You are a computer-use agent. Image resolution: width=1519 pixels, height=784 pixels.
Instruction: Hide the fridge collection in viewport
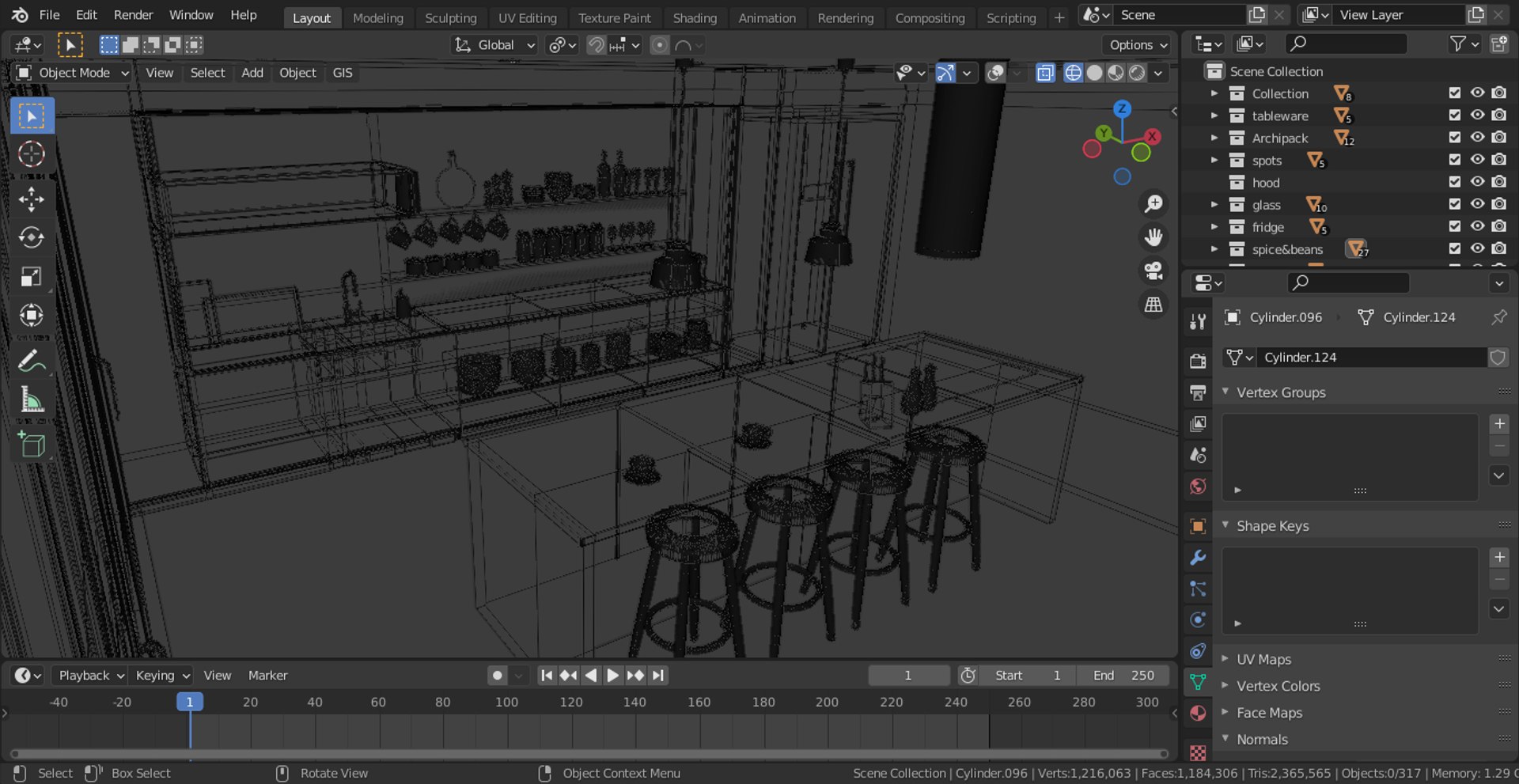click(1477, 226)
